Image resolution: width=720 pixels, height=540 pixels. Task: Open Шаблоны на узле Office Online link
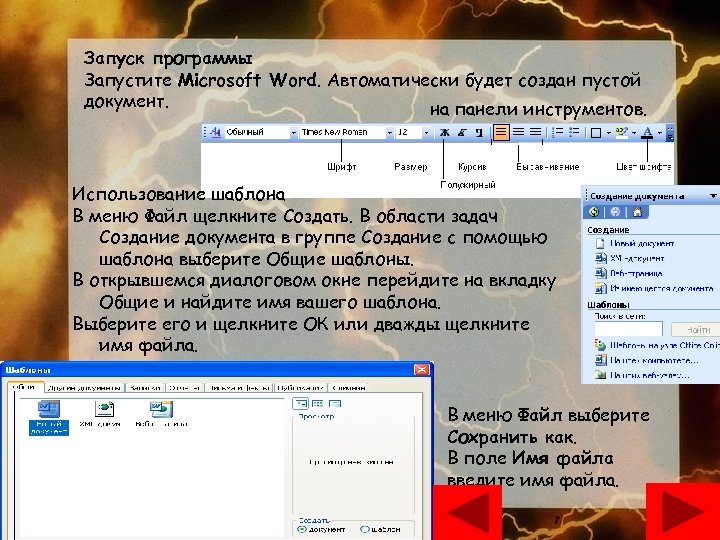664,345
